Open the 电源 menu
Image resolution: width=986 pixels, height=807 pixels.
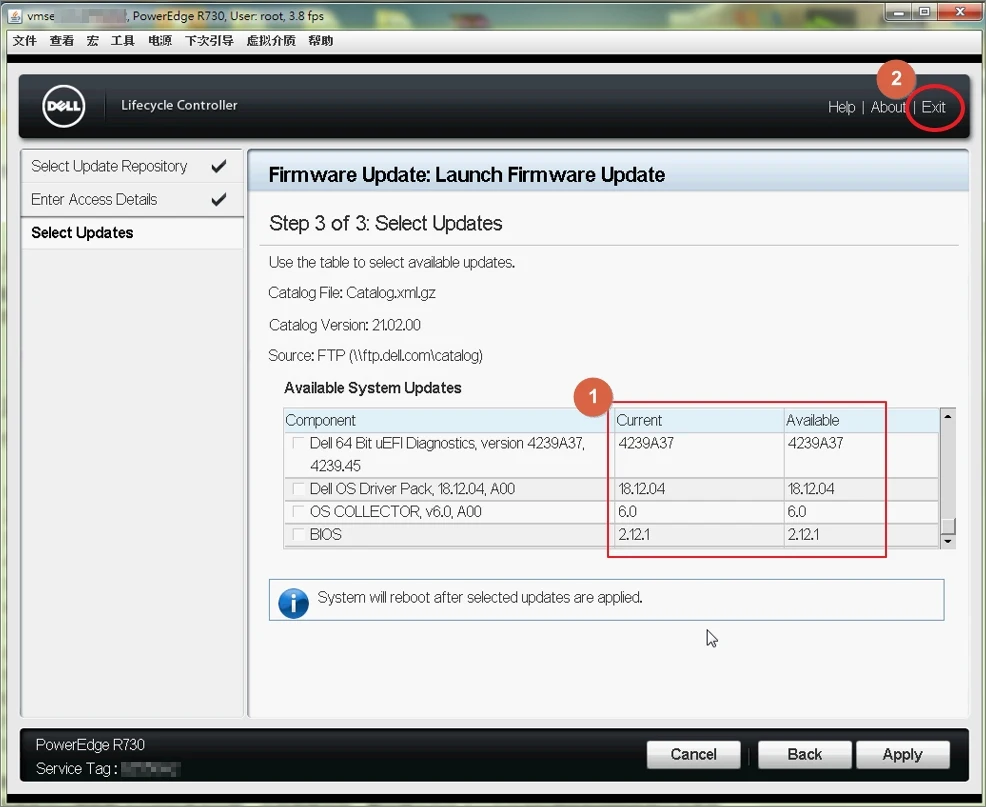coord(160,41)
